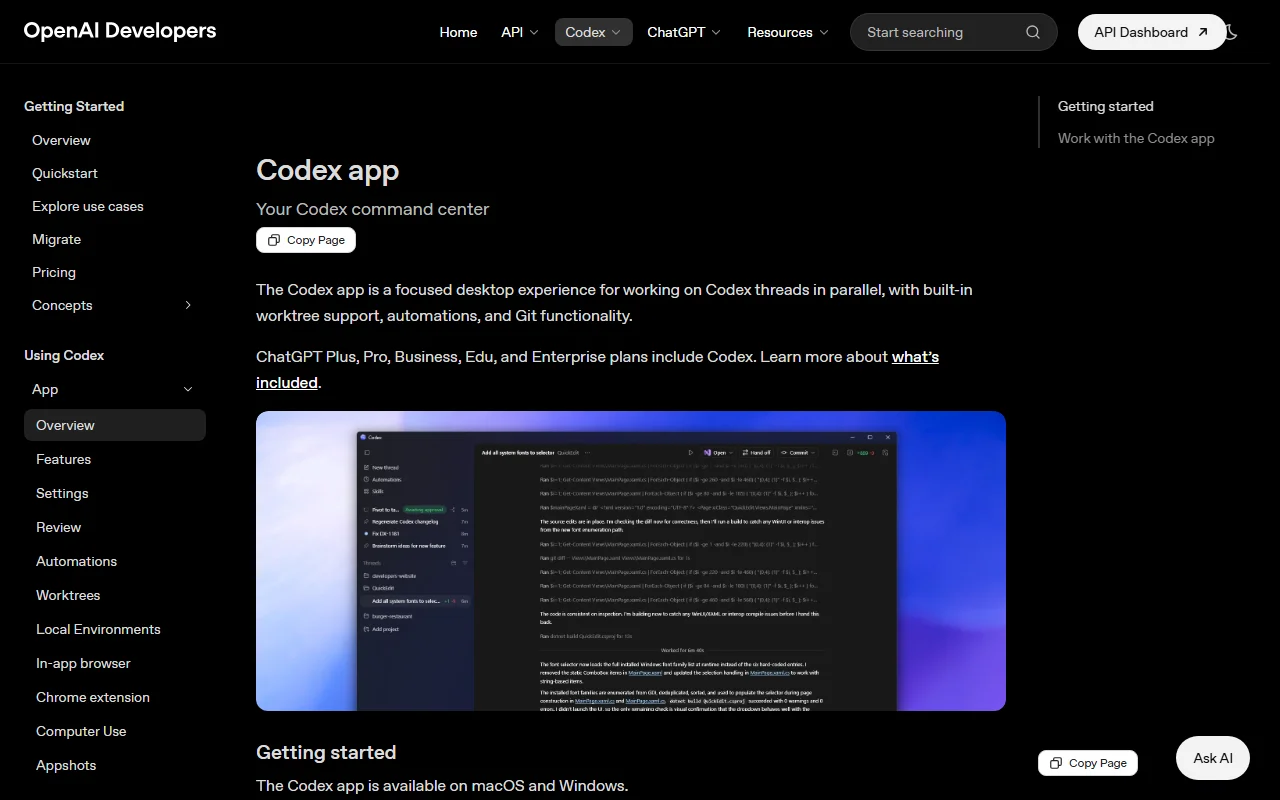
Task: Click the arrow icon in API Dashboard
Action: coord(1202,32)
